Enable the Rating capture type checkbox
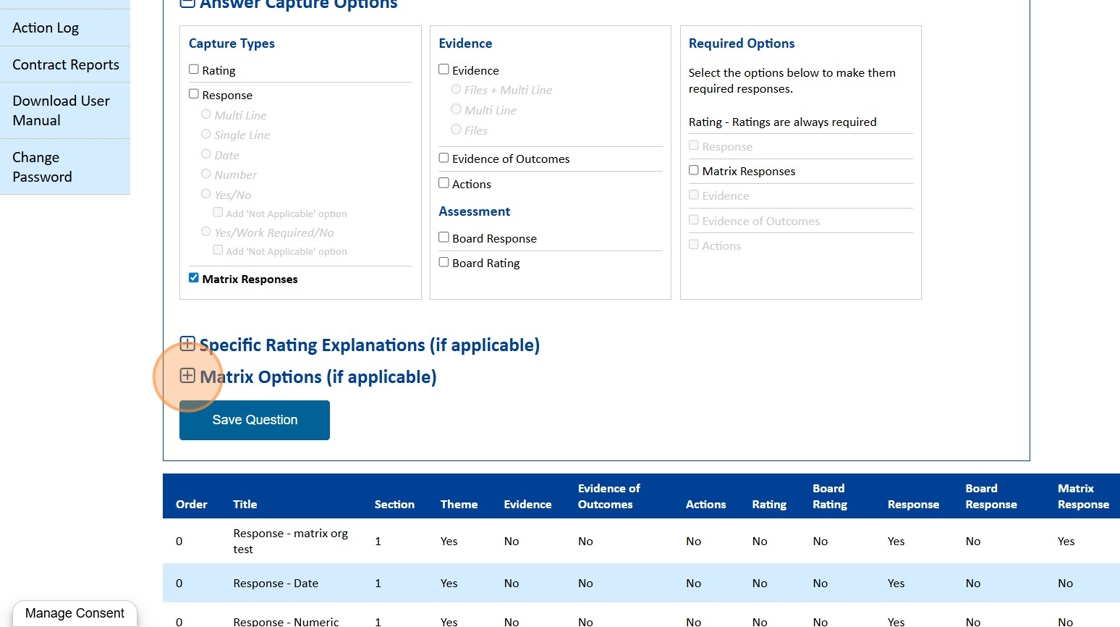 (194, 69)
